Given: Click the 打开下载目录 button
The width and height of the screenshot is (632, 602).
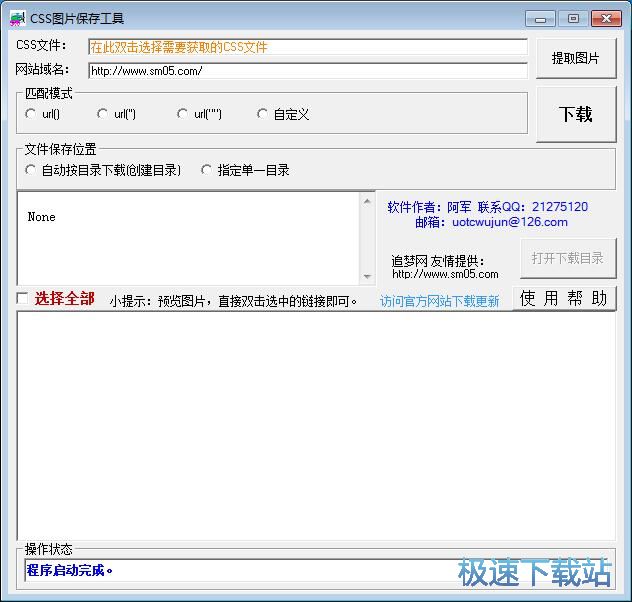Looking at the screenshot, I should 568,258.
